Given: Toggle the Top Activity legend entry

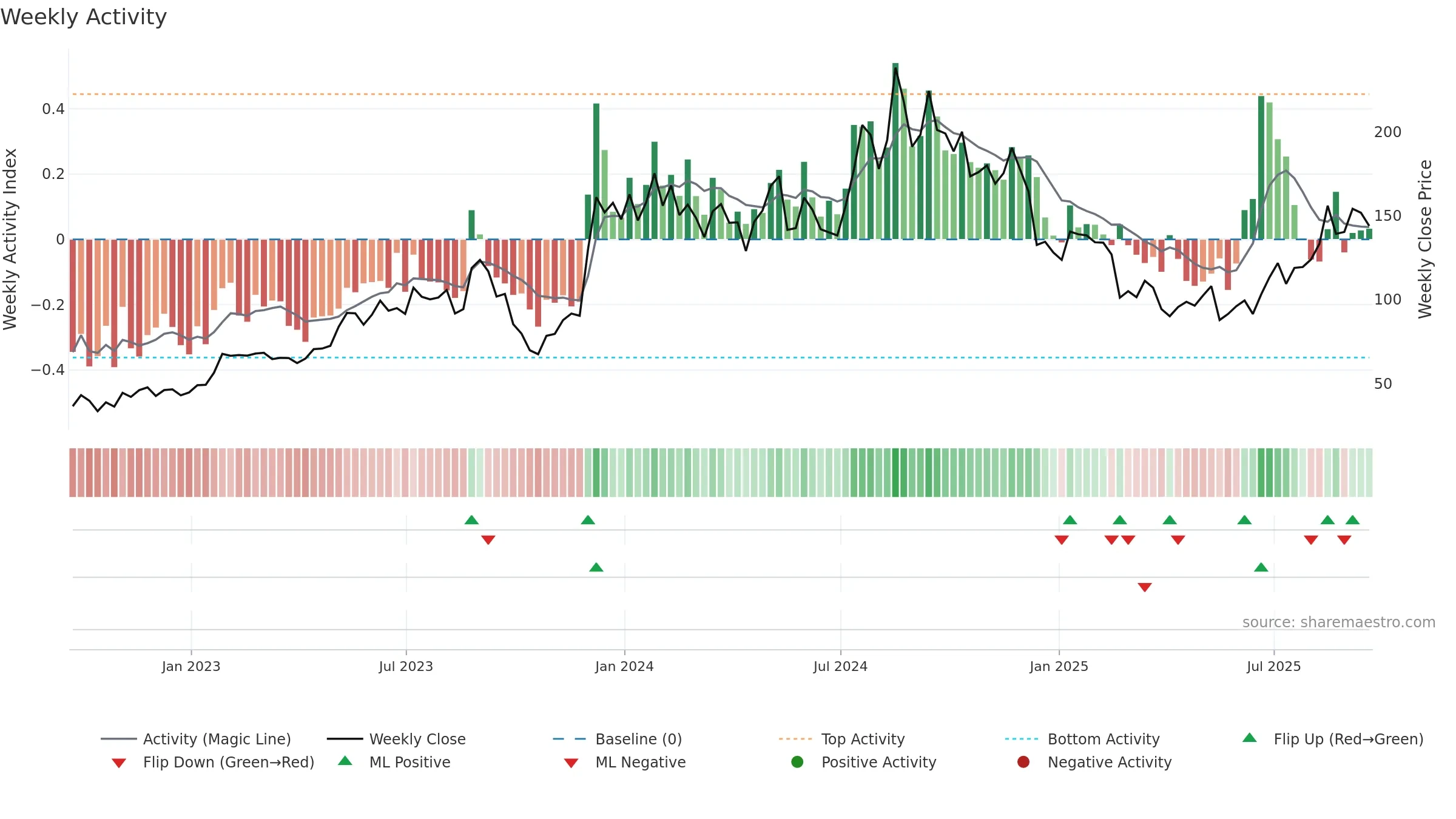Looking at the screenshot, I should click(x=841, y=739).
